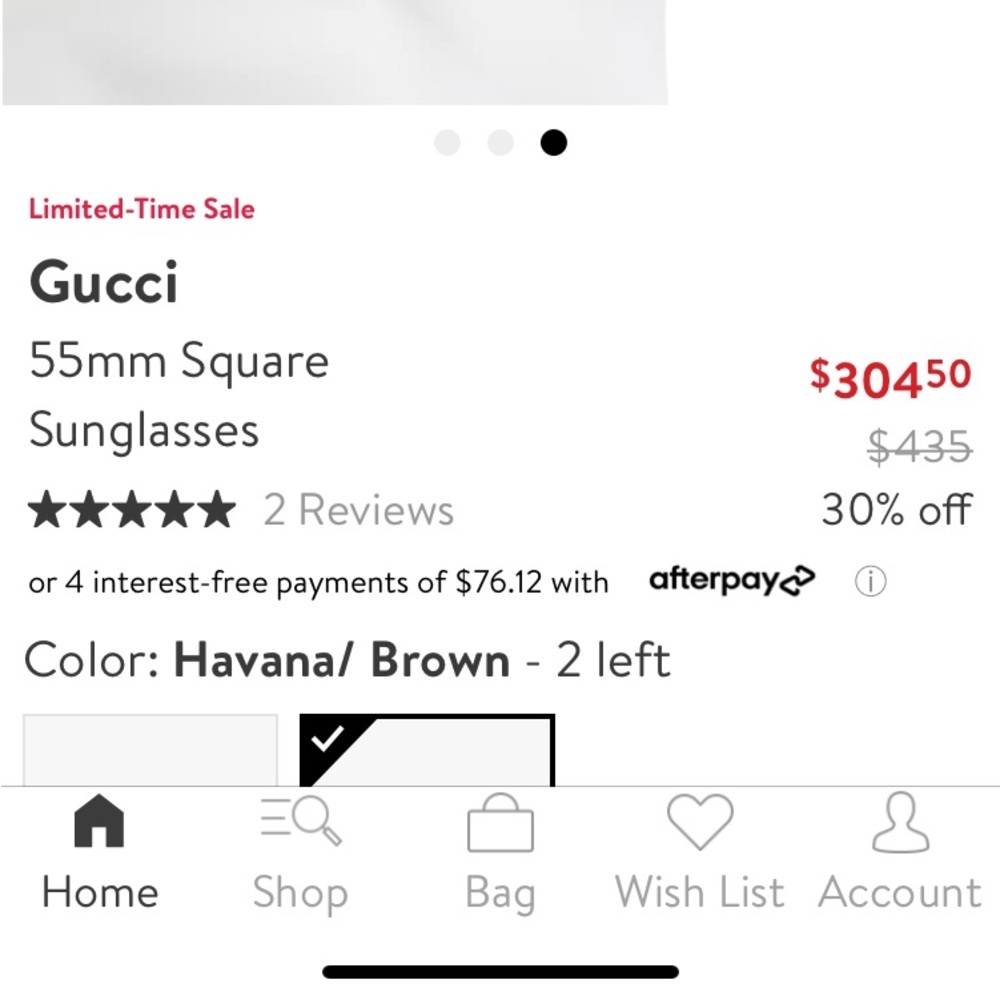Click the Gucci brand name
Screen dimensions: 1000x1000
pos(104,283)
